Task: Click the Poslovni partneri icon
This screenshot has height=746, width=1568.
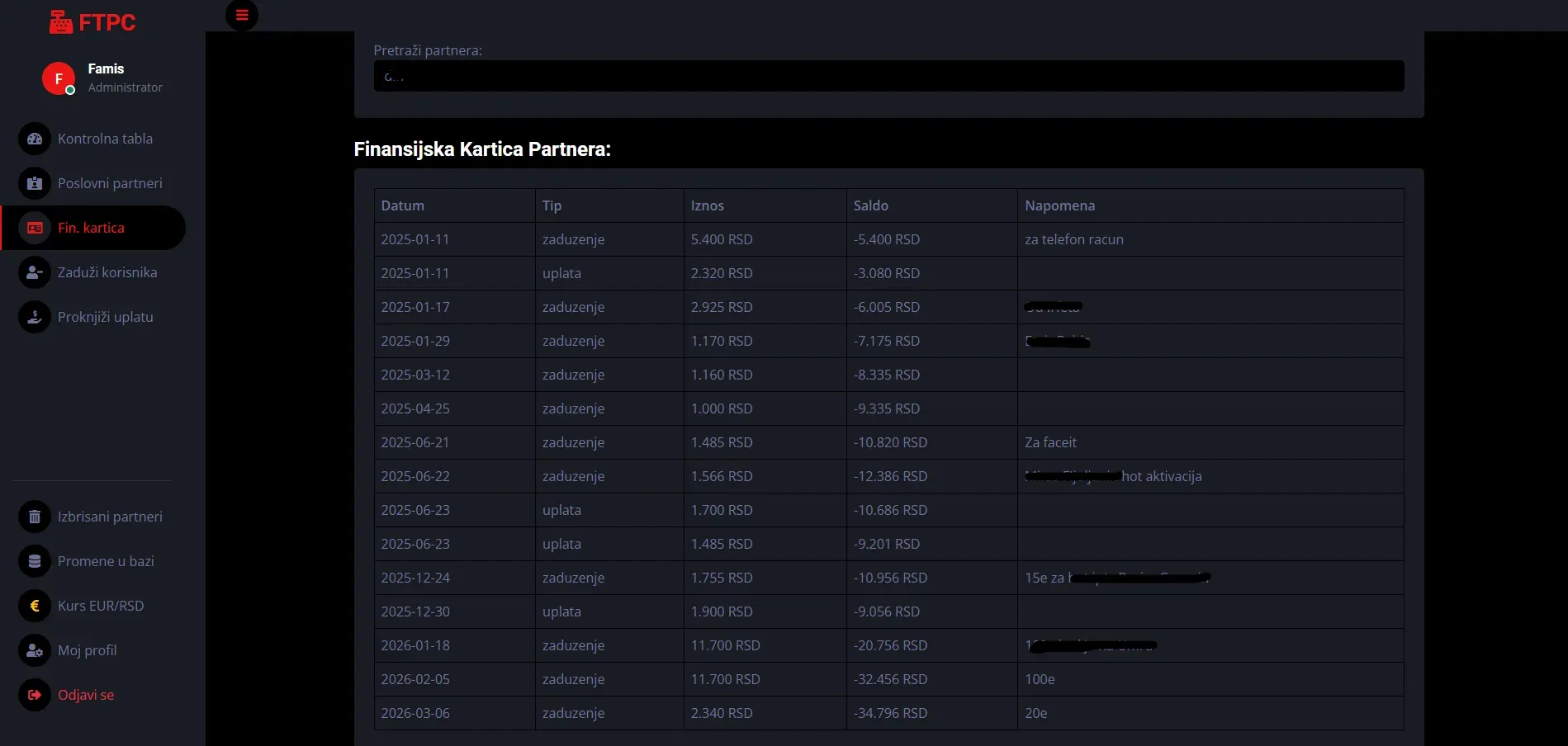Action: coord(35,183)
